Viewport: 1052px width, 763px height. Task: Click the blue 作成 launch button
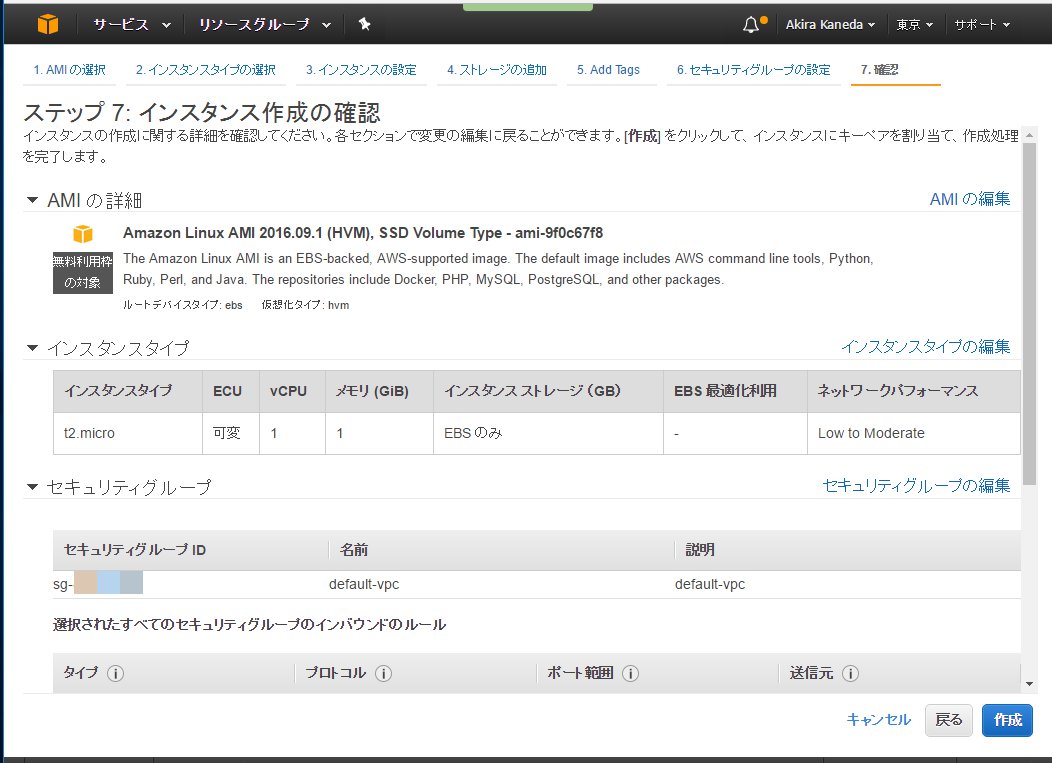click(x=1007, y=720)
